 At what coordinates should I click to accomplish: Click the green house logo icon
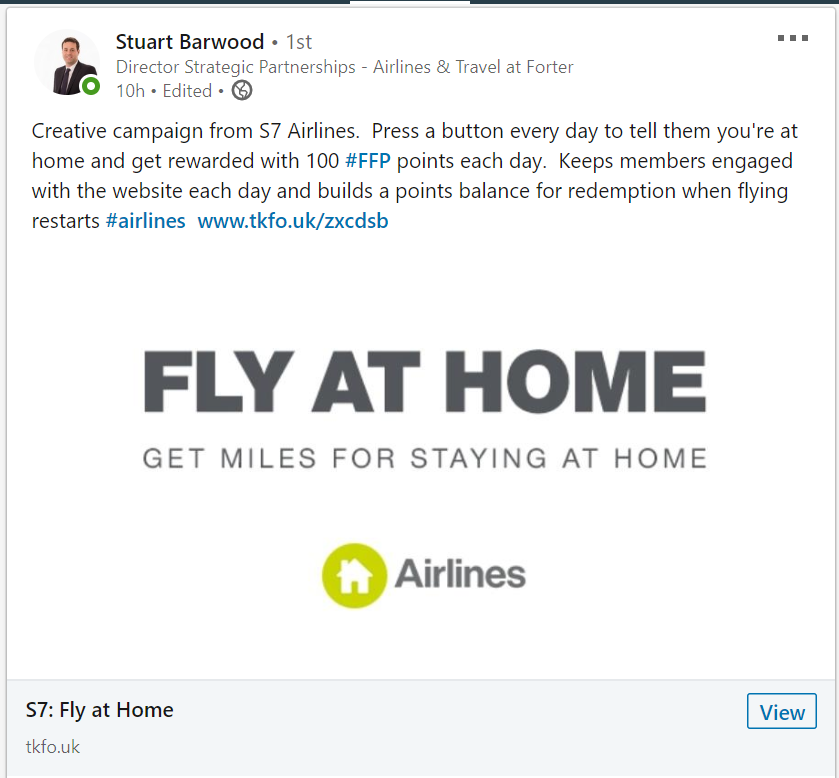pos(354,575)
